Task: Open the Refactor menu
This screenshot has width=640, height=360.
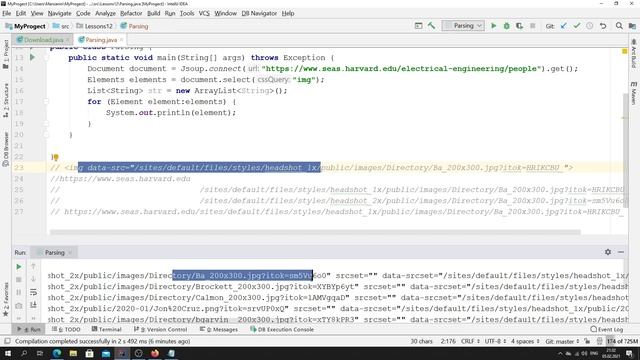Action: click(131, 13)
